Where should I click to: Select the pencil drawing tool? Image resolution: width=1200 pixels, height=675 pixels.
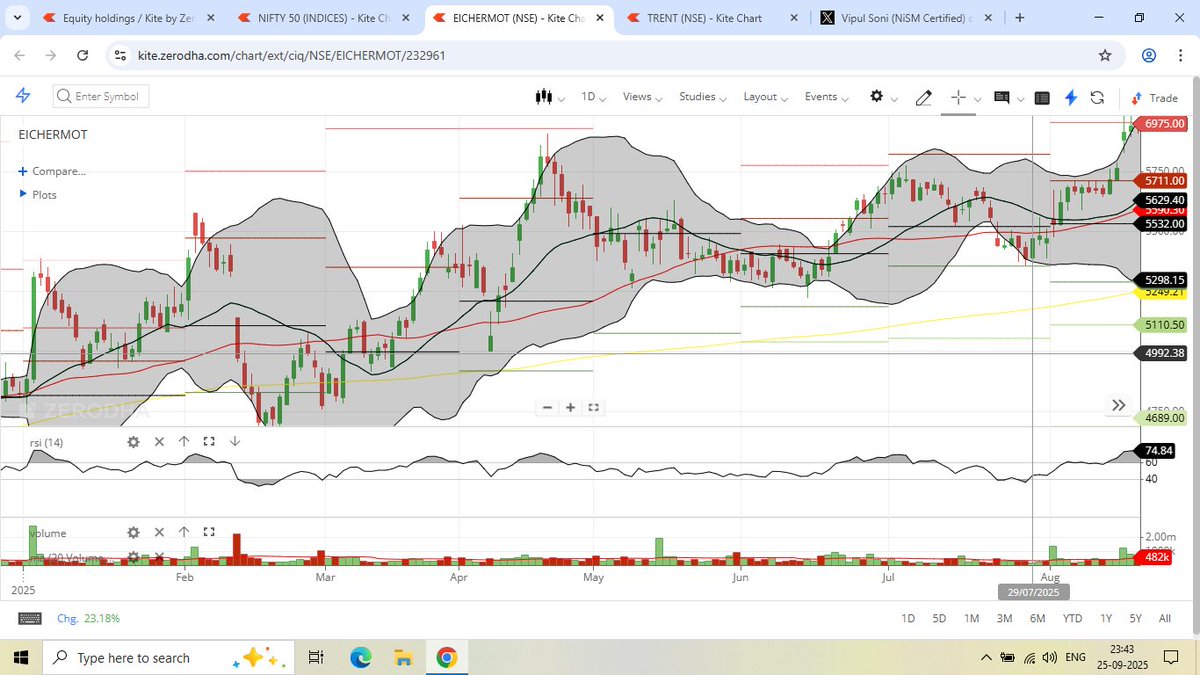(x=924, y=97)
